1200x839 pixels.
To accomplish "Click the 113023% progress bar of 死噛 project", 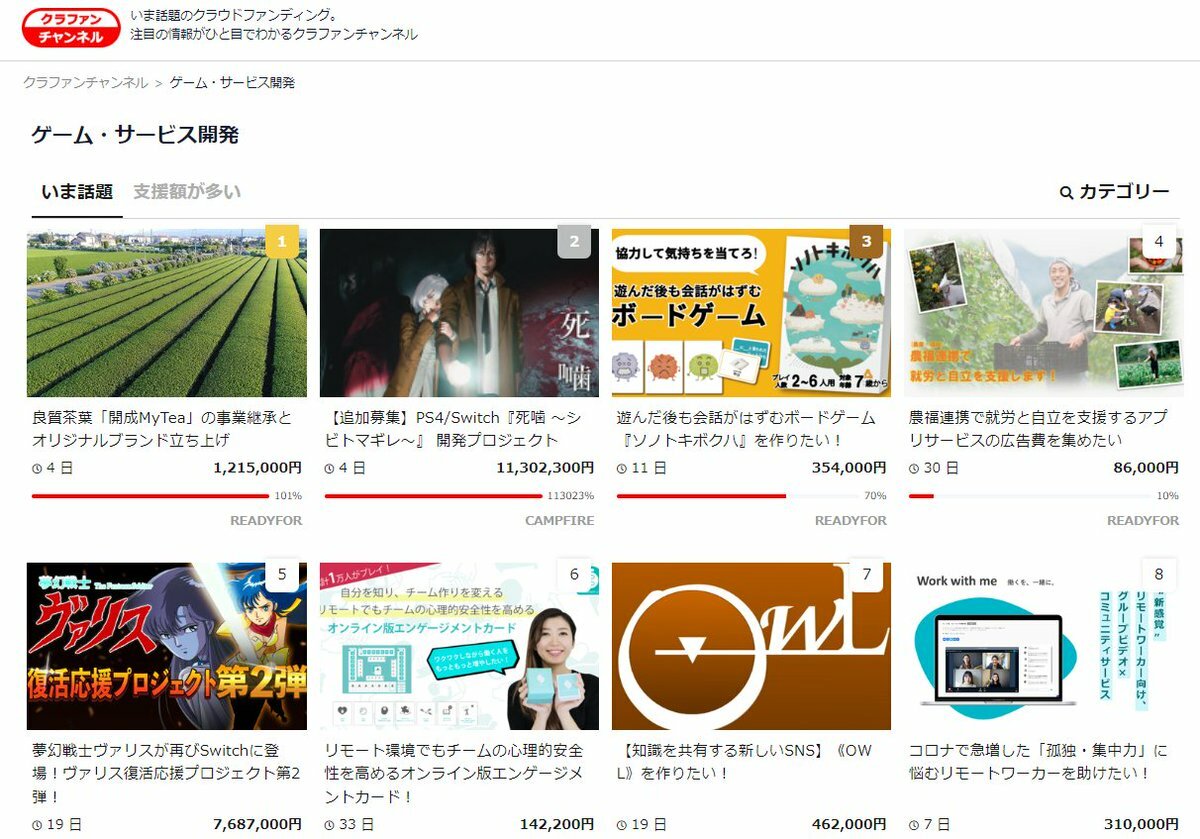I will (x=433, y=495).
